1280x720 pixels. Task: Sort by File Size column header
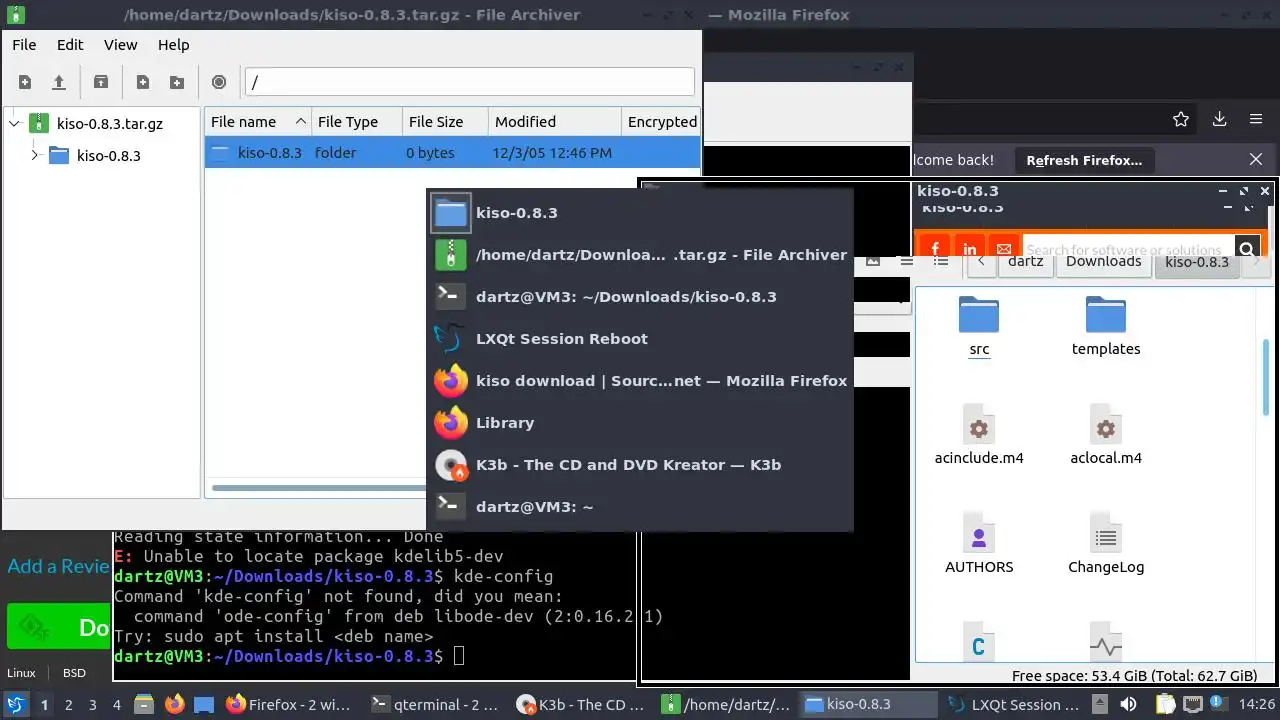(x=445, y=122)
